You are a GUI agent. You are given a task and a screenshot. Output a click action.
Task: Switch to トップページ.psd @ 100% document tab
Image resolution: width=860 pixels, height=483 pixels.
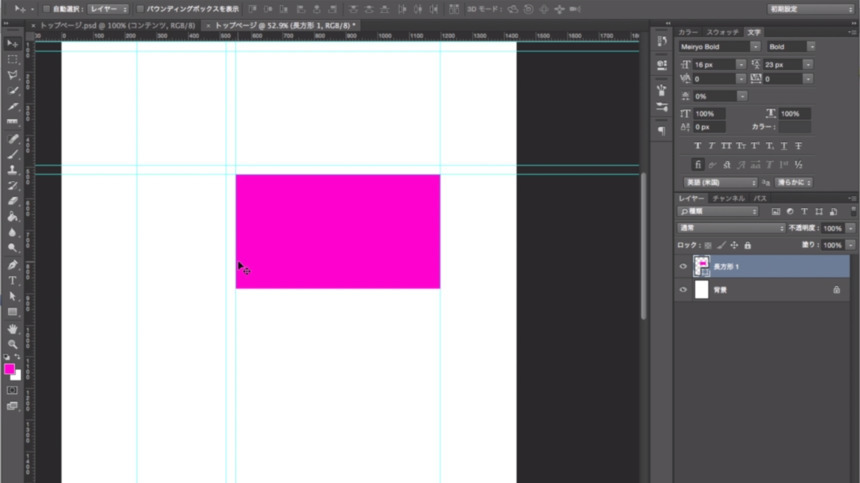tap(117, 25)
